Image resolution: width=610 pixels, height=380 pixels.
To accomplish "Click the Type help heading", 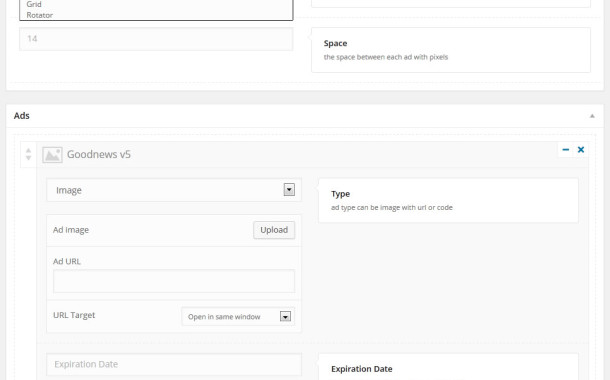I will (x=340, y=194).
